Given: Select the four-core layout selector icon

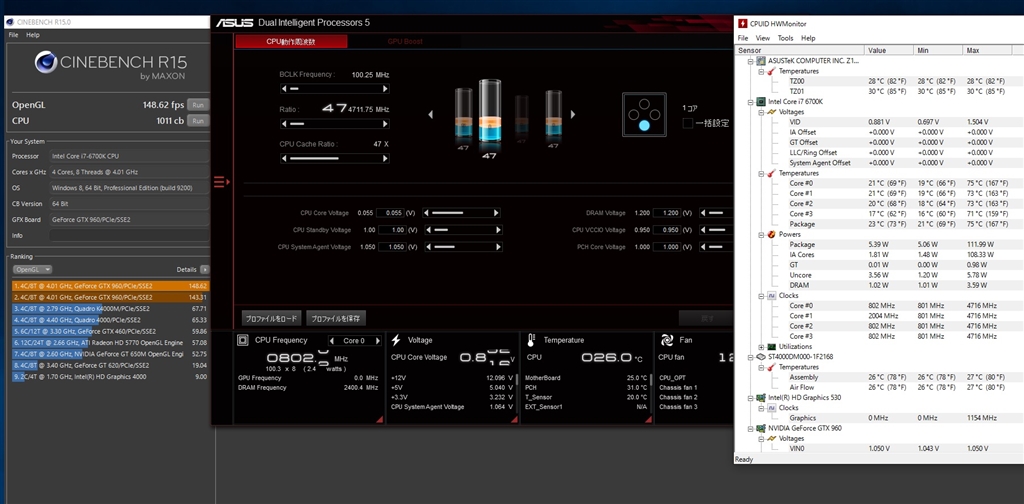Looking at the screenshot, I should (643, 113).
